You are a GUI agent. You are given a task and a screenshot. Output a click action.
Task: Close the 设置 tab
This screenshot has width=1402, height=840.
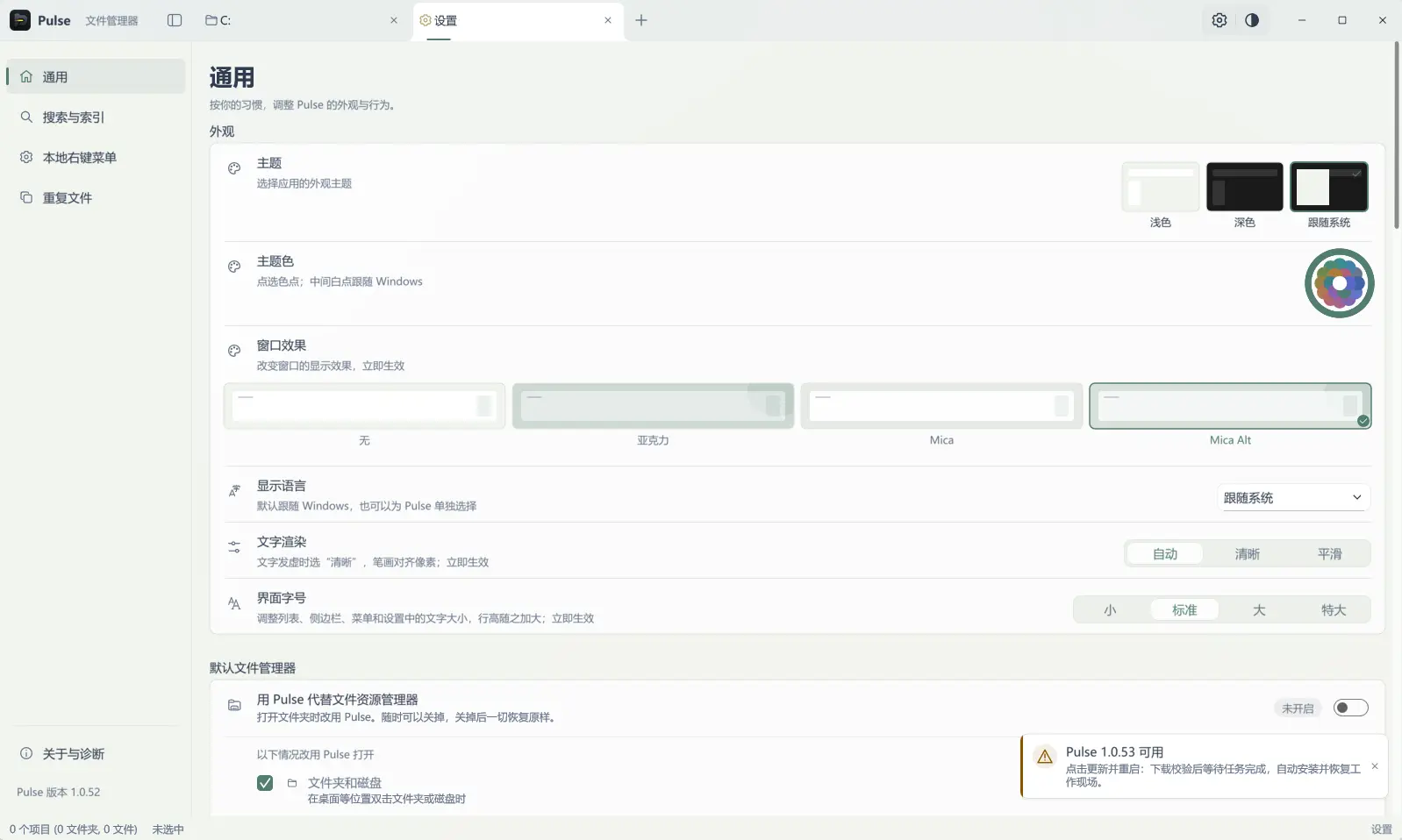pos(608,20)
